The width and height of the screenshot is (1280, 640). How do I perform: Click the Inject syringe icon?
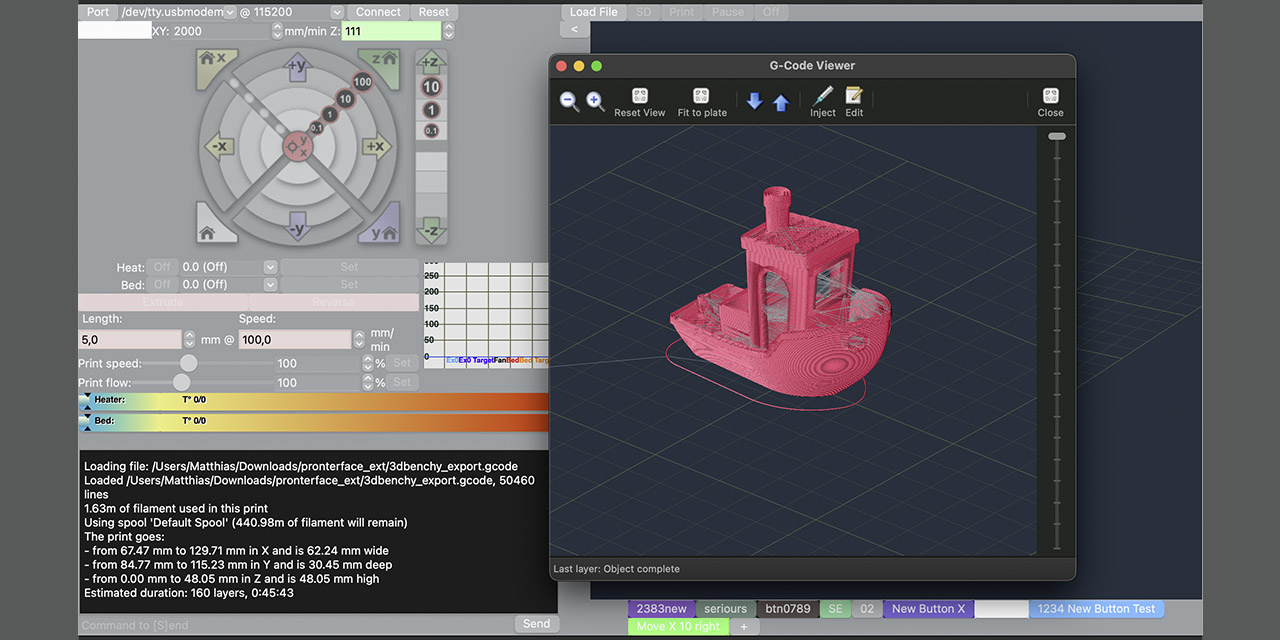click(x=823, y=97)
